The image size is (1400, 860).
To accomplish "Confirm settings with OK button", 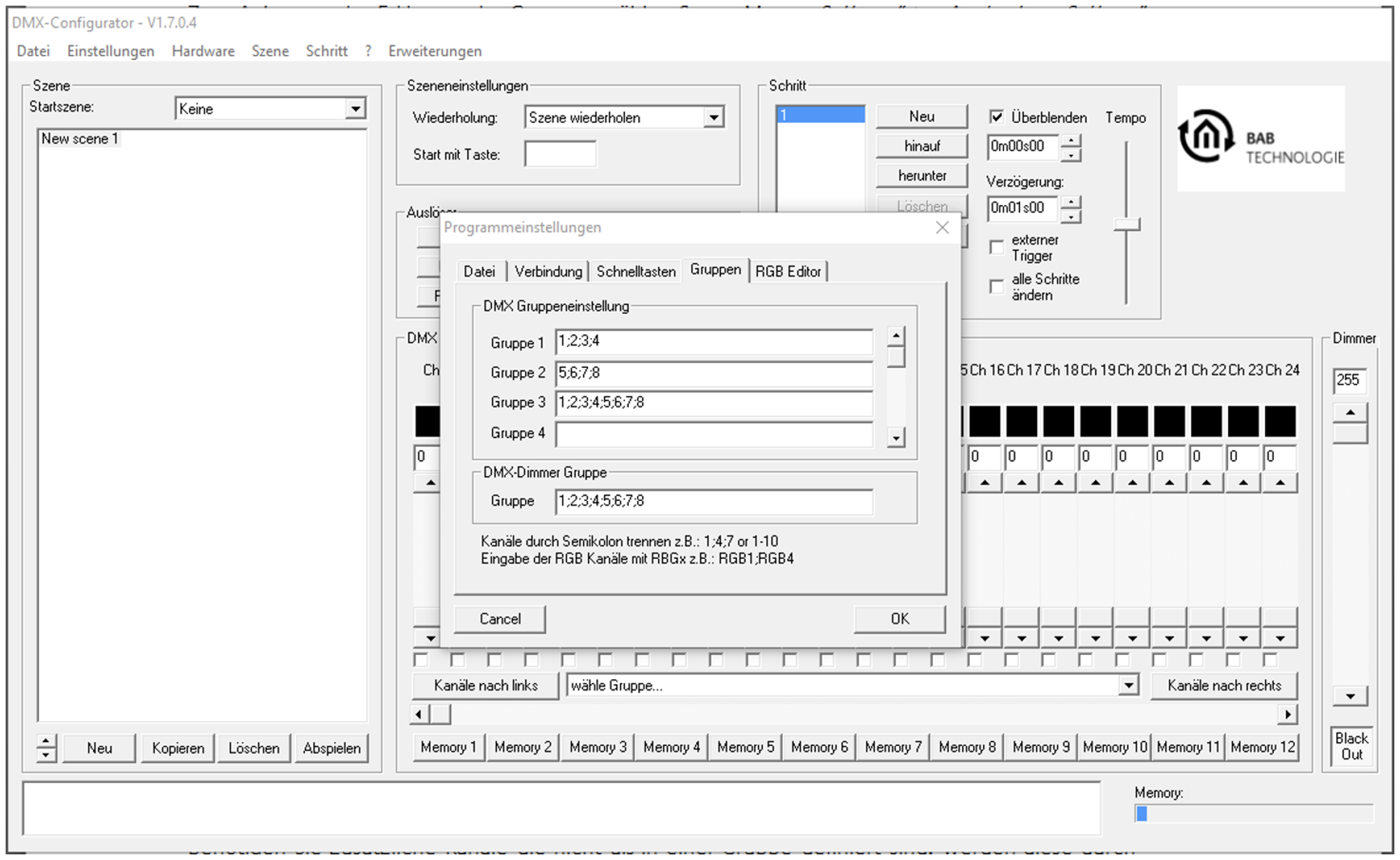I will click(x=899, y=619).
